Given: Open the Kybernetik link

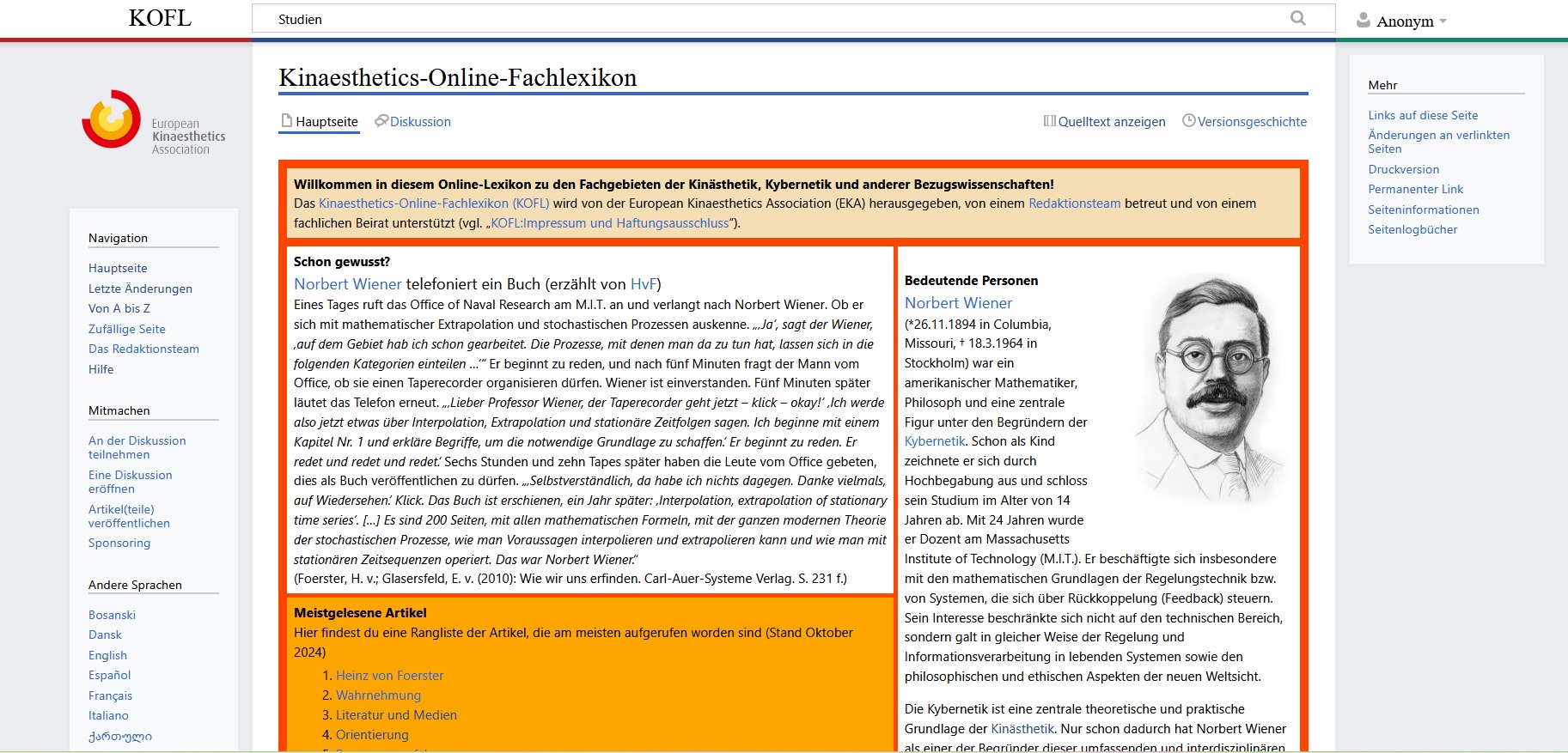Looking at the screenshot, I should tap(935, 441).
